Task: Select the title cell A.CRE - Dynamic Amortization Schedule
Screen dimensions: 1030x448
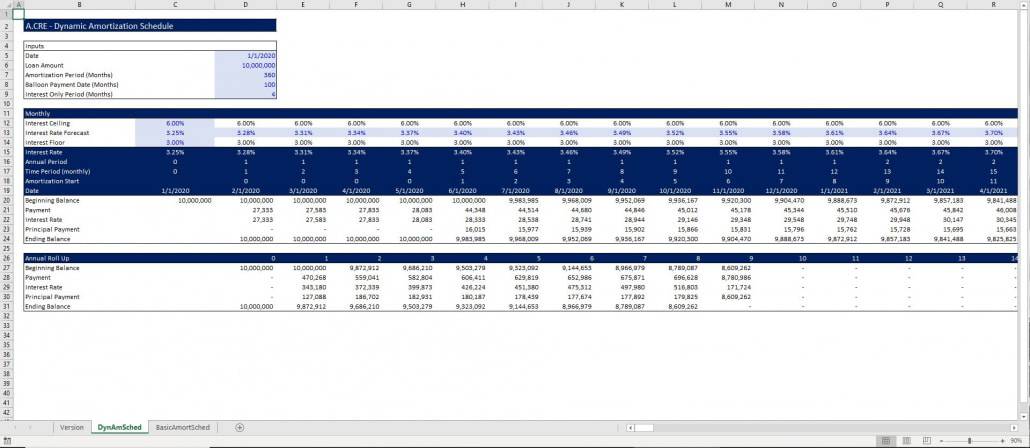Action: (x=150, y=26)
